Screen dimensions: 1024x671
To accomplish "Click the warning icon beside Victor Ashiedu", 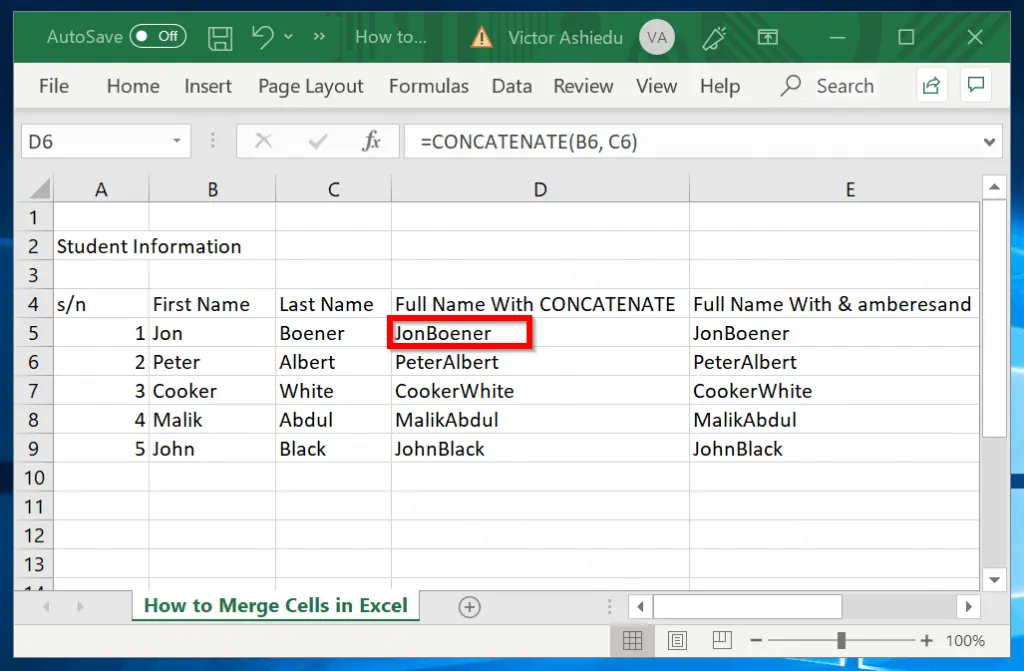I will [x=480, y=37].
